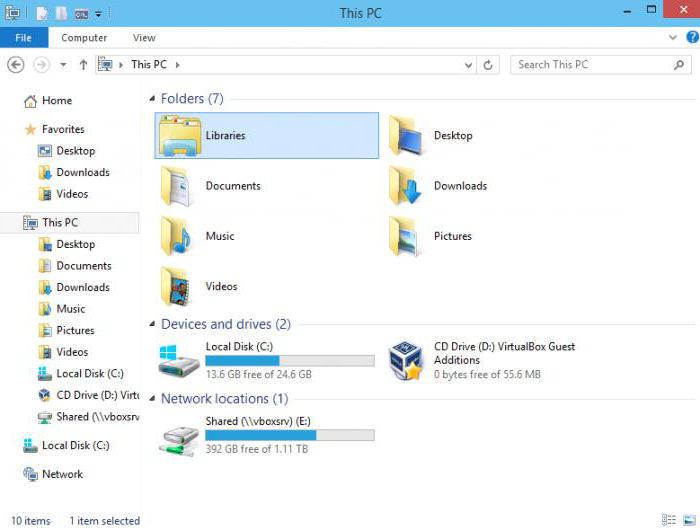Click the Help question mark icon
Image resolution: width=700 pixels, height=530 pixels.
691,37
